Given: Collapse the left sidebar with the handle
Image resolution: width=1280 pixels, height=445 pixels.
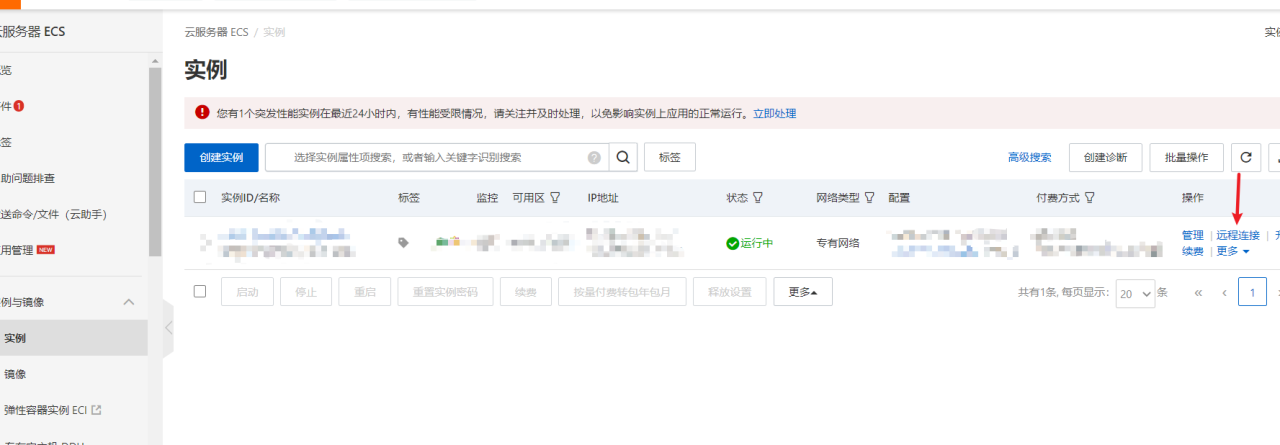Looking at the screenshot, I should [168, 327].
